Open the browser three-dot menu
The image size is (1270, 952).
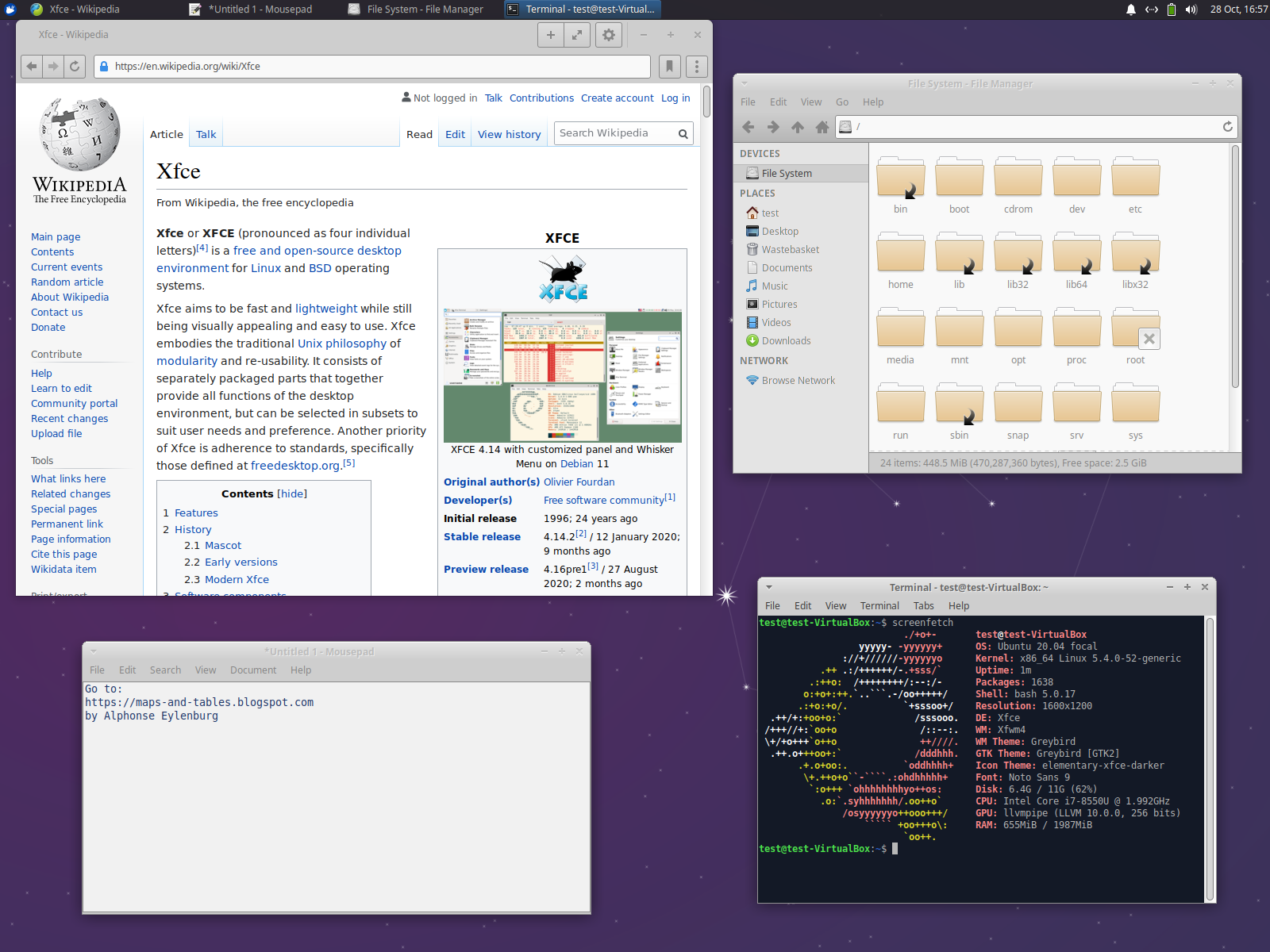click(696, 67)
